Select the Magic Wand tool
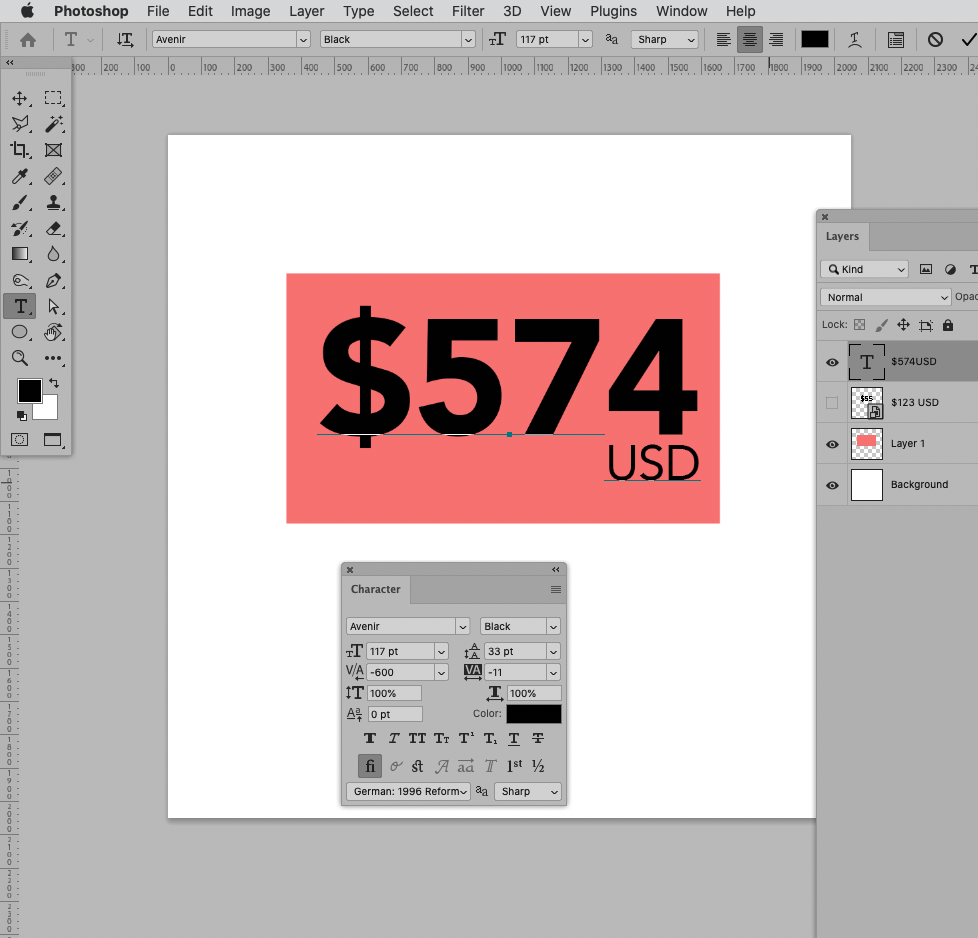The height and width of the screenshot is (938, 978). click(53, 124)
